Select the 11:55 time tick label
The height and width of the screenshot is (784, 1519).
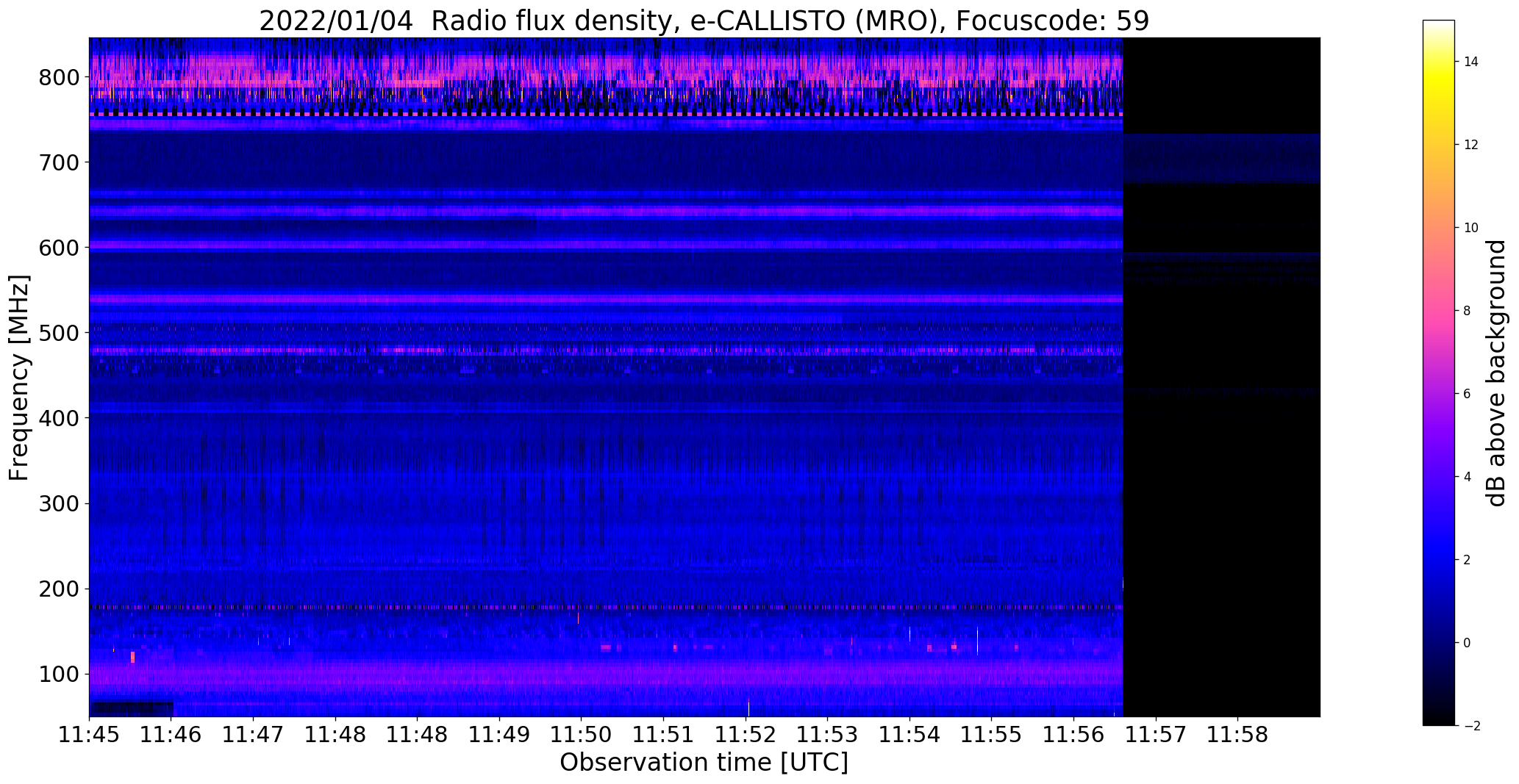point(992,734)
